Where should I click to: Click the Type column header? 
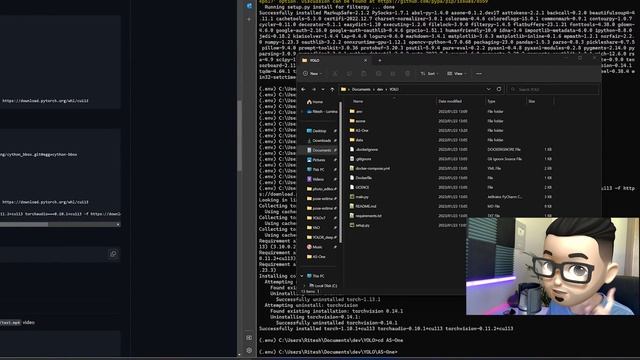(x=491, y=101)
